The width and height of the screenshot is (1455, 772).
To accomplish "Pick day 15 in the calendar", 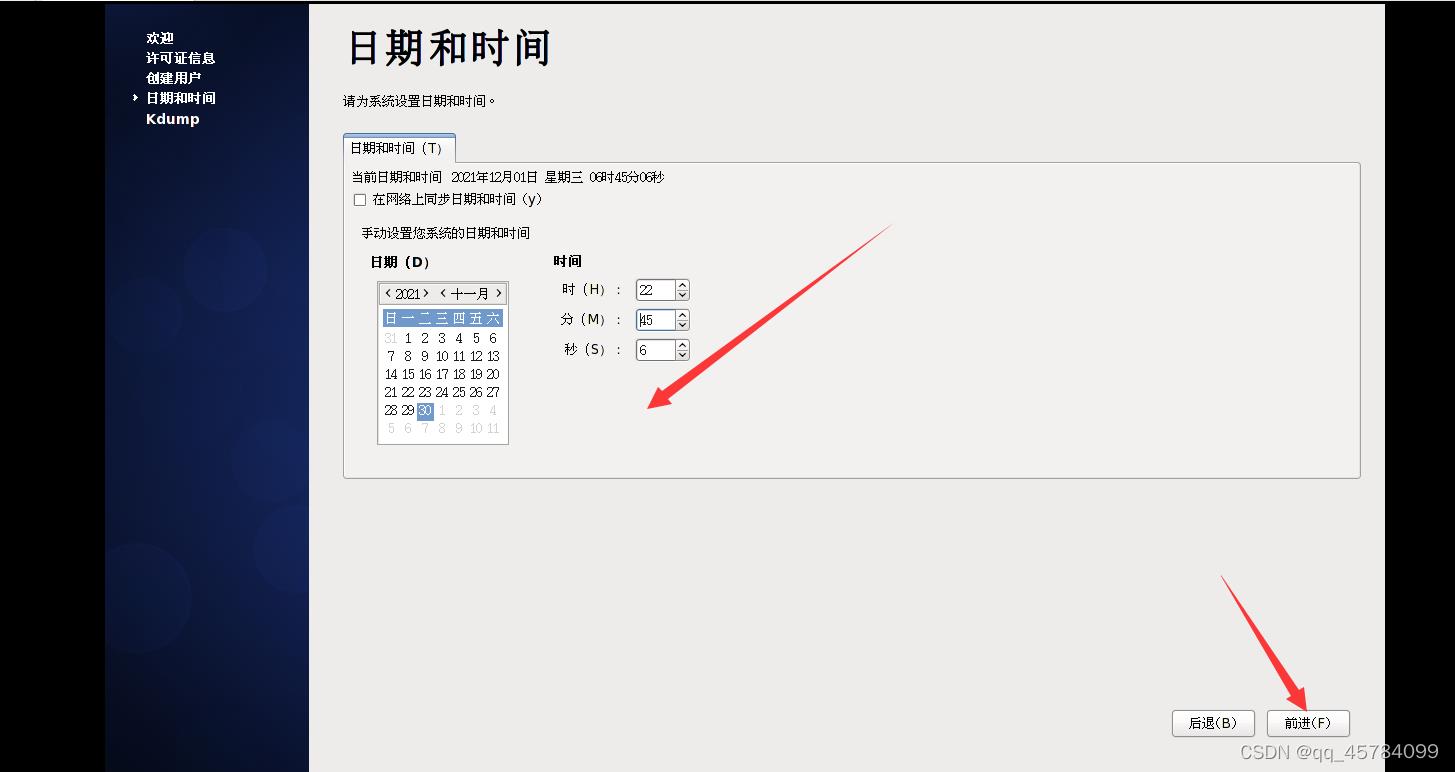I will [x=408, y=374].
